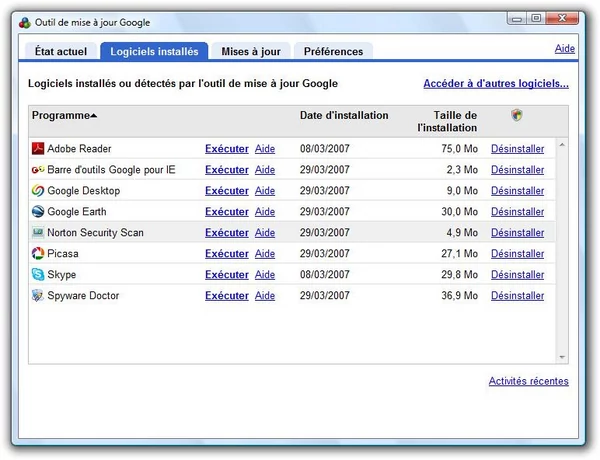This screenshot has height=460, width=600.
Task: Uninstall Skype with Désinstaller
Action: [x=517, y=274]
